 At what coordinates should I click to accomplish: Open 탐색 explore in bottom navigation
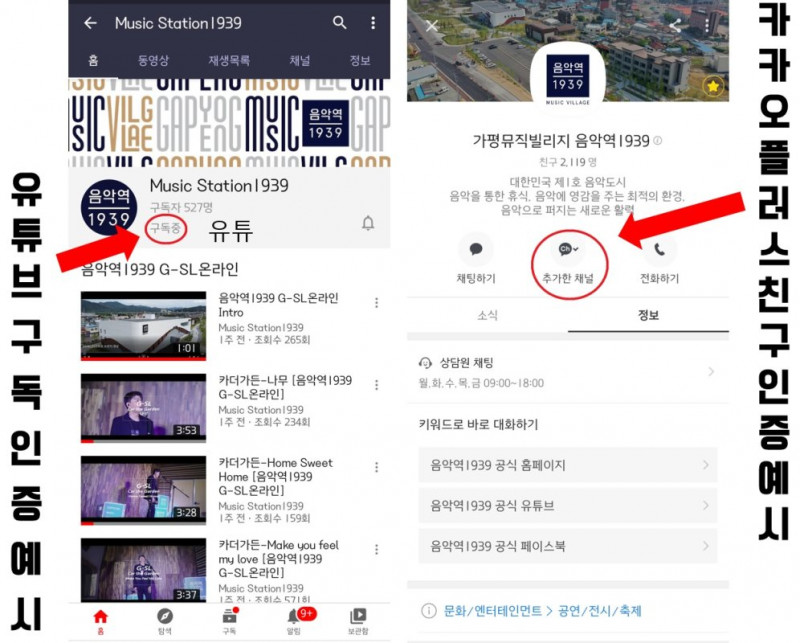(x=164, y=621)
